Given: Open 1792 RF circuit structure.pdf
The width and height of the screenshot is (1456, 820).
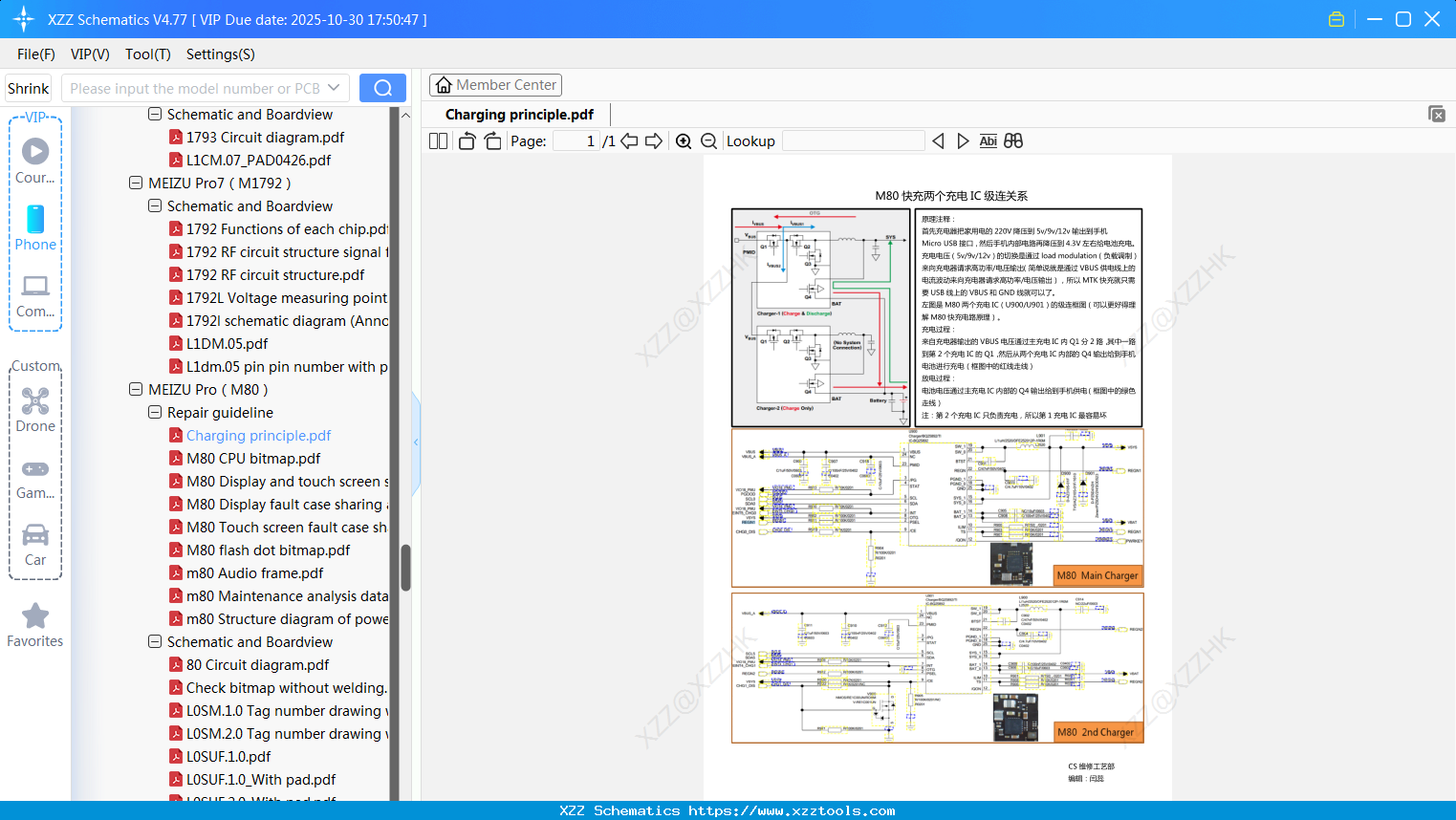Looking at the screenshot, I should coord(267,275).
